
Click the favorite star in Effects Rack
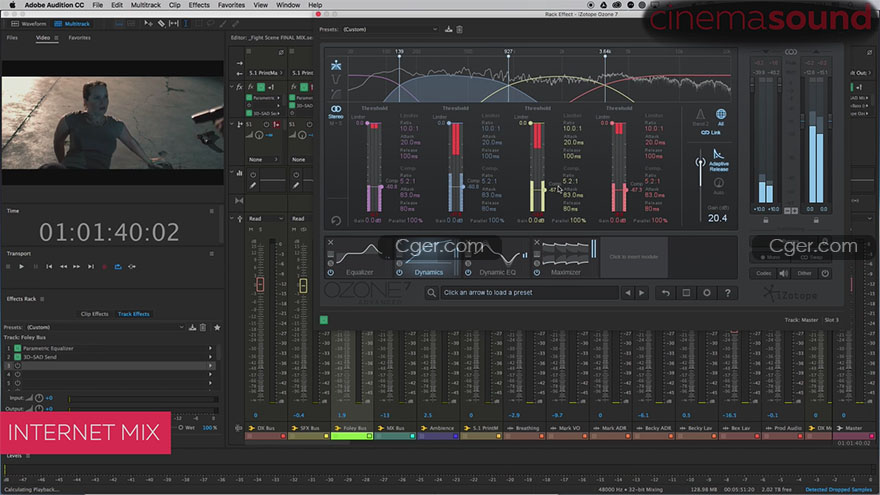click(x=217, y=327)
